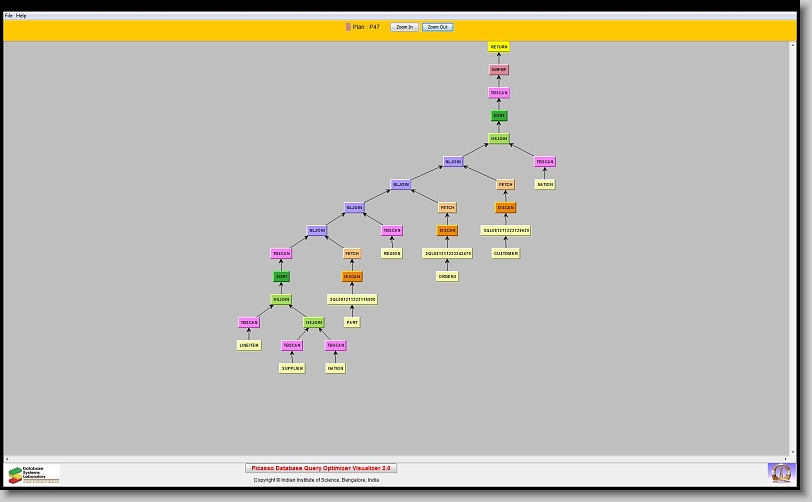Select the SUPPLIER table node
The image size is (812, 502).
tap(292, 368)
